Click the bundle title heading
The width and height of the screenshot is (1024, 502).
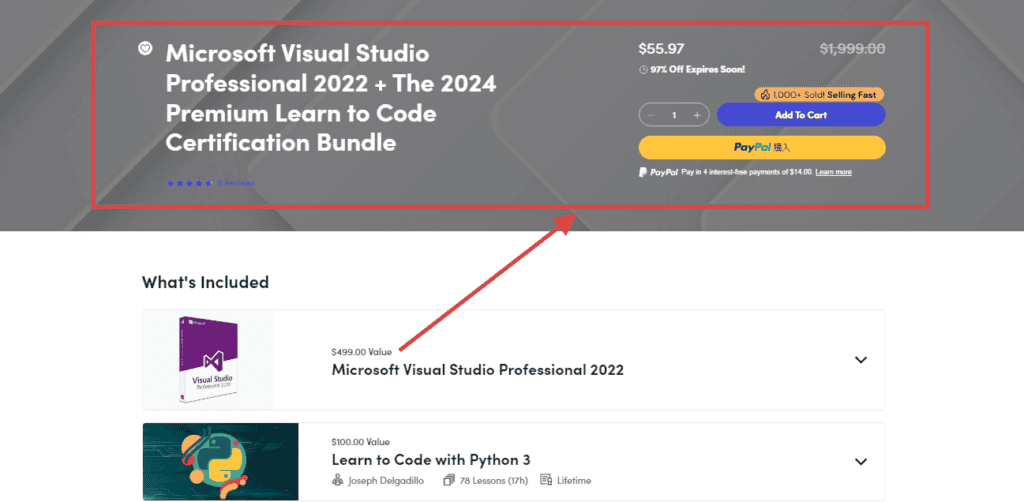point(331,97)
